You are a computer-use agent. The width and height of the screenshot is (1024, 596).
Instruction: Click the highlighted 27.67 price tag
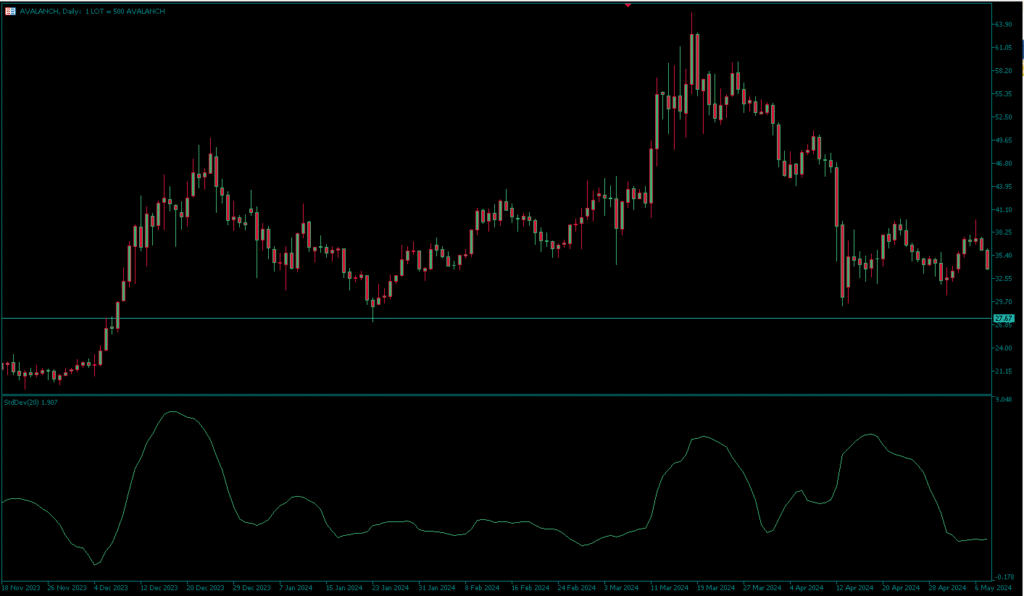1004,318
